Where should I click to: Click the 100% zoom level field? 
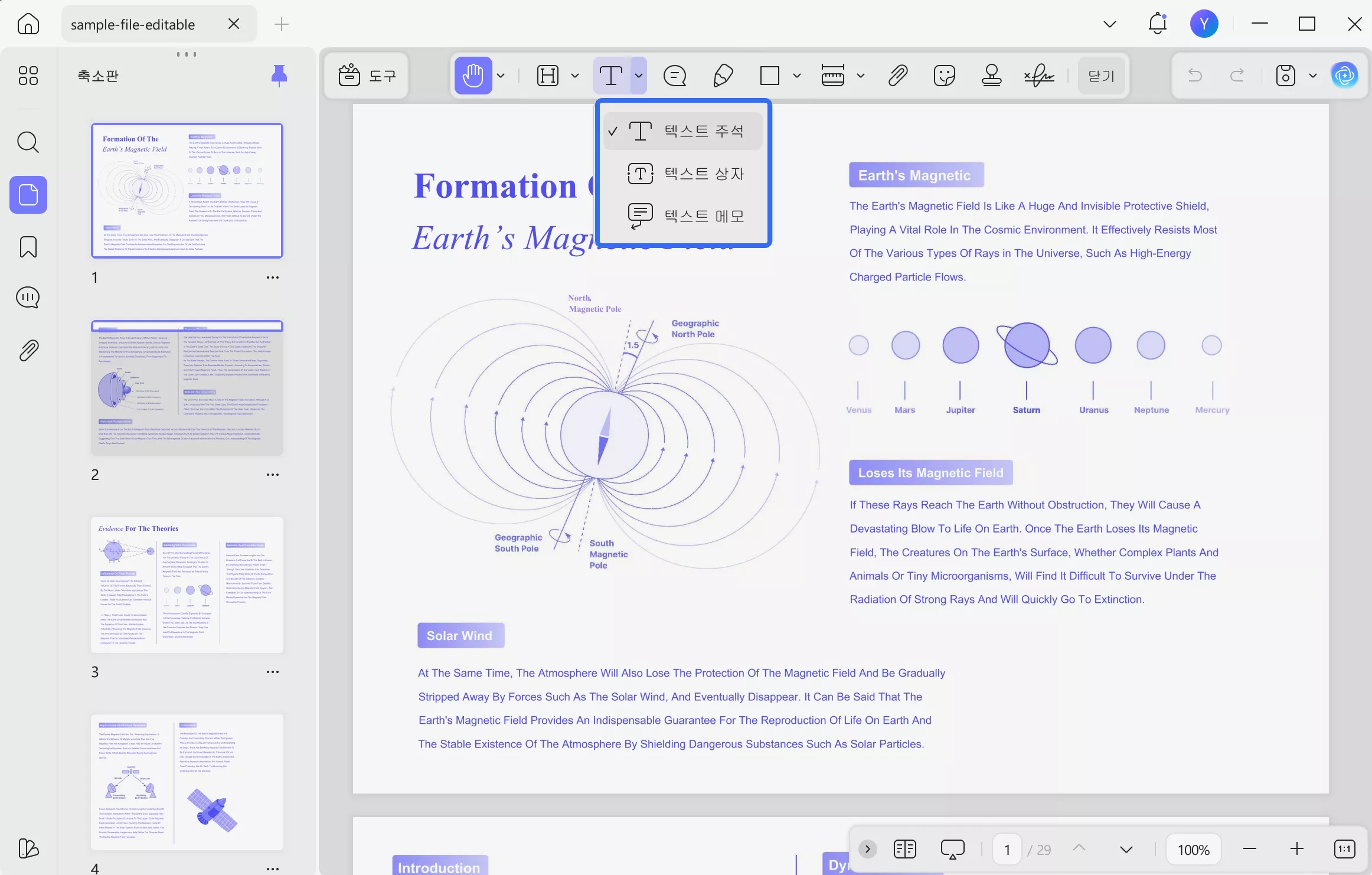pyautogui.click(x=1194, y=849)
